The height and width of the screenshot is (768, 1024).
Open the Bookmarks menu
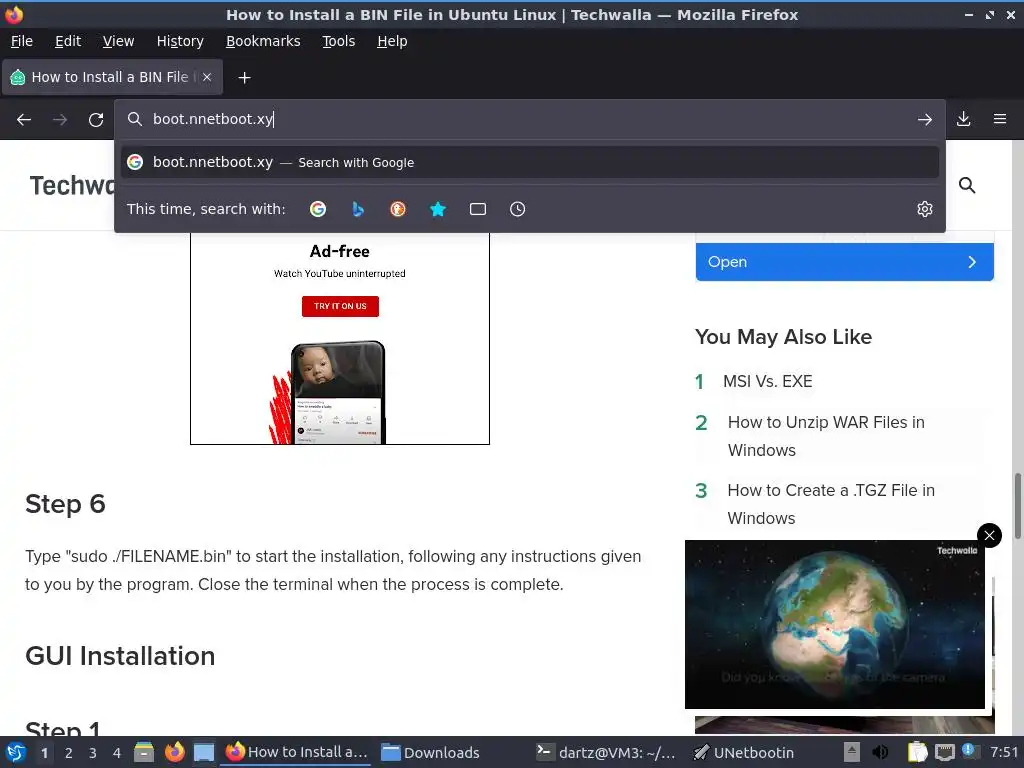pyautogui.click(x=263, y=41)
